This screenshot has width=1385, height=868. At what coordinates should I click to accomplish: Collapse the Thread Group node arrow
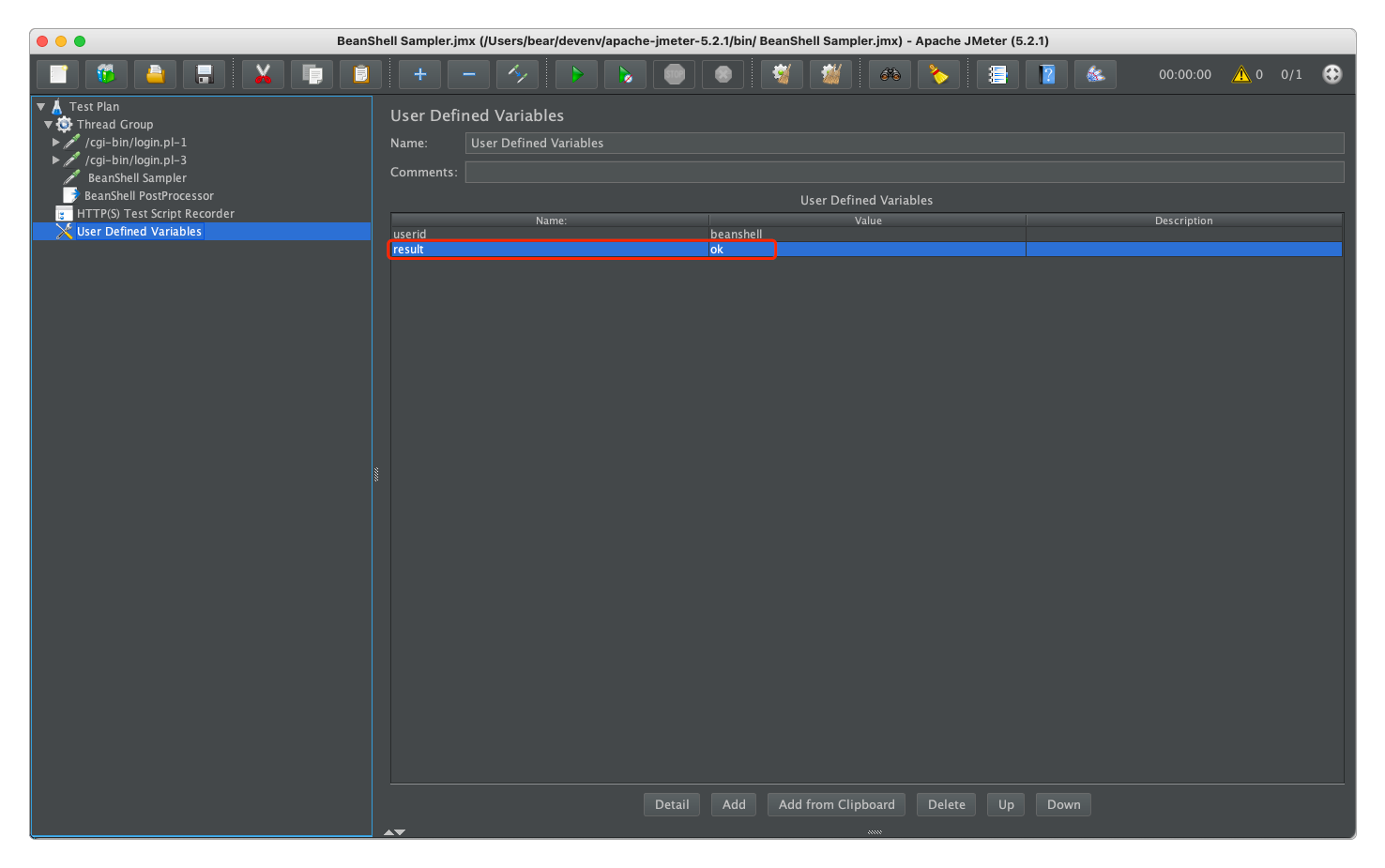tap(49, 125)
